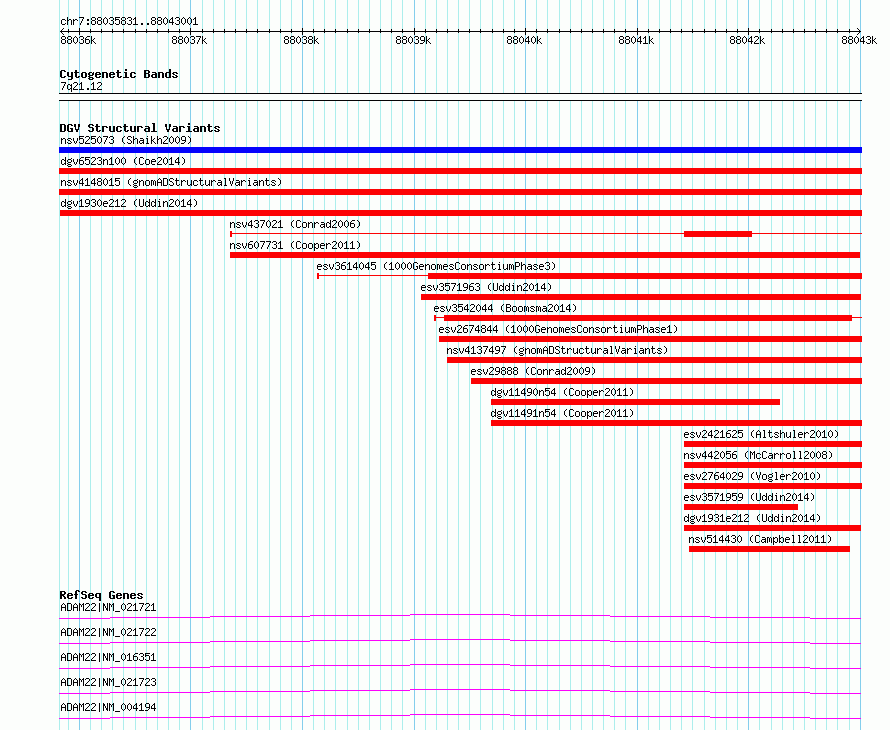The height and width of the screenshot is (730, 890).
Task: Click the RefSeq Genes track title
Action: point(101,595)
